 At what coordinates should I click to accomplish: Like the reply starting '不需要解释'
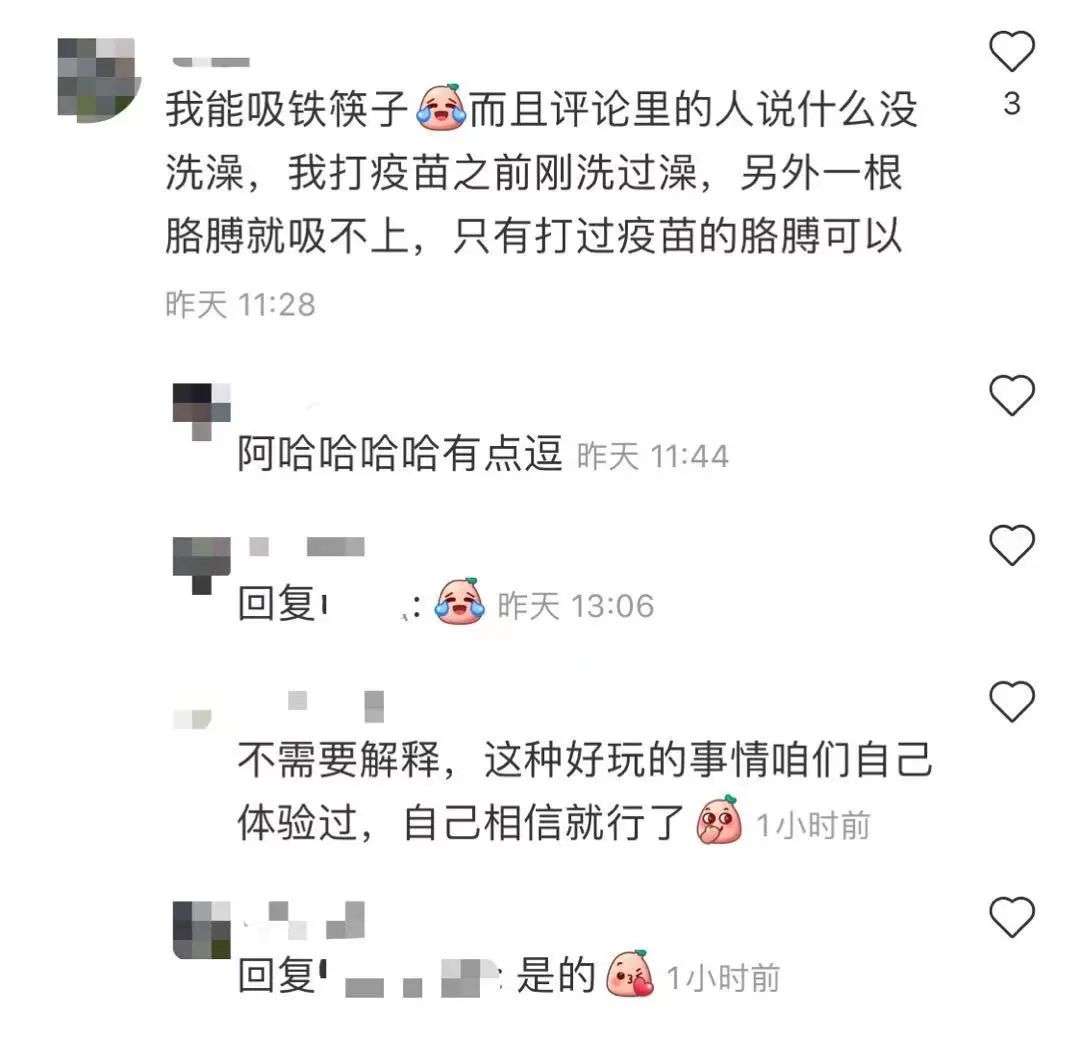click(1012, 702)
